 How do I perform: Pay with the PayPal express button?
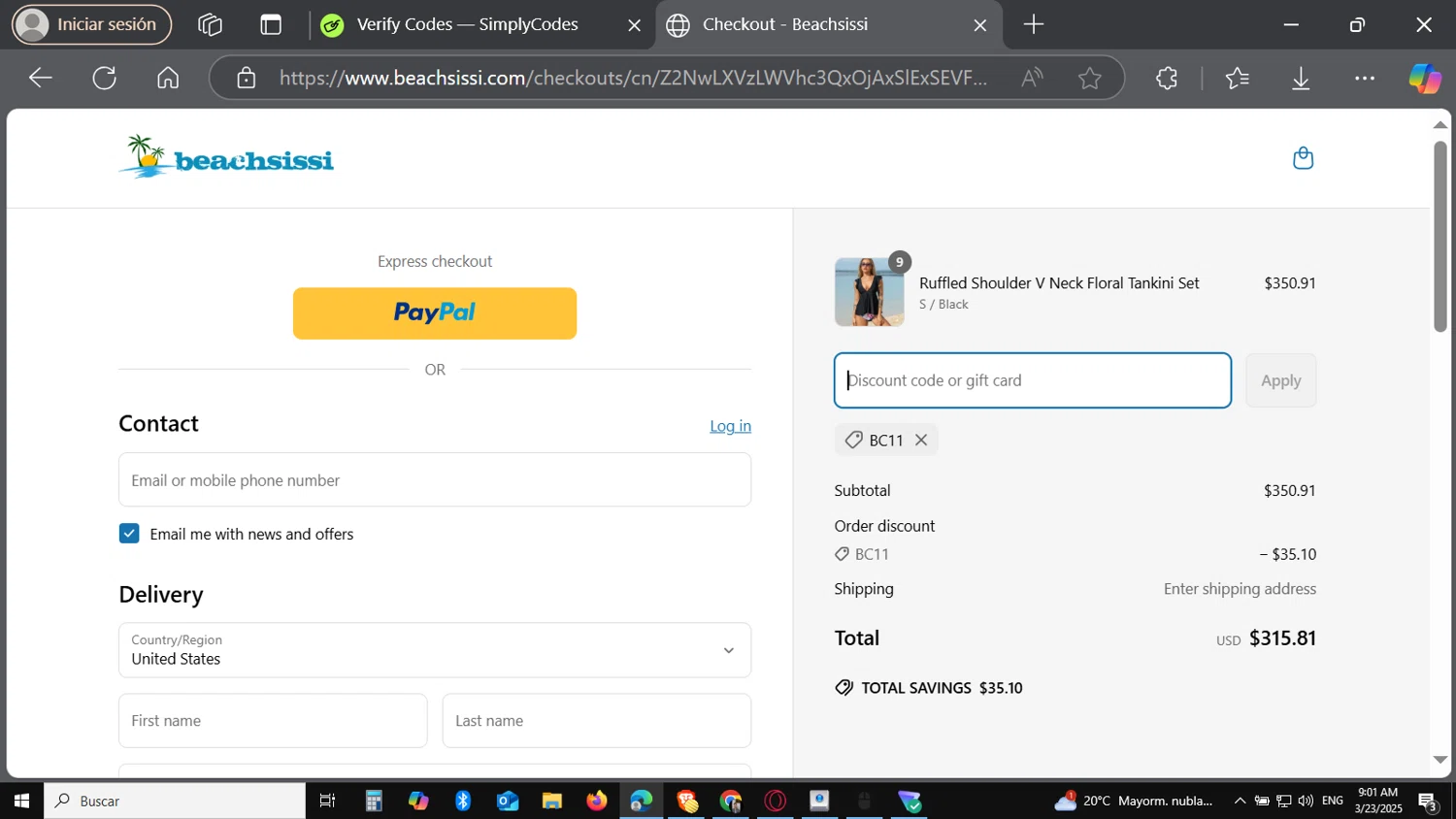pyautogui.click(x=435, y=312)
